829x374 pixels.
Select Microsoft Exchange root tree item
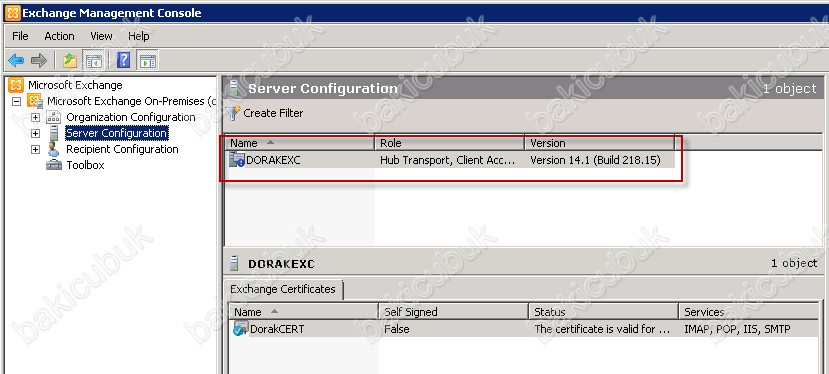[x=75, y=85]
